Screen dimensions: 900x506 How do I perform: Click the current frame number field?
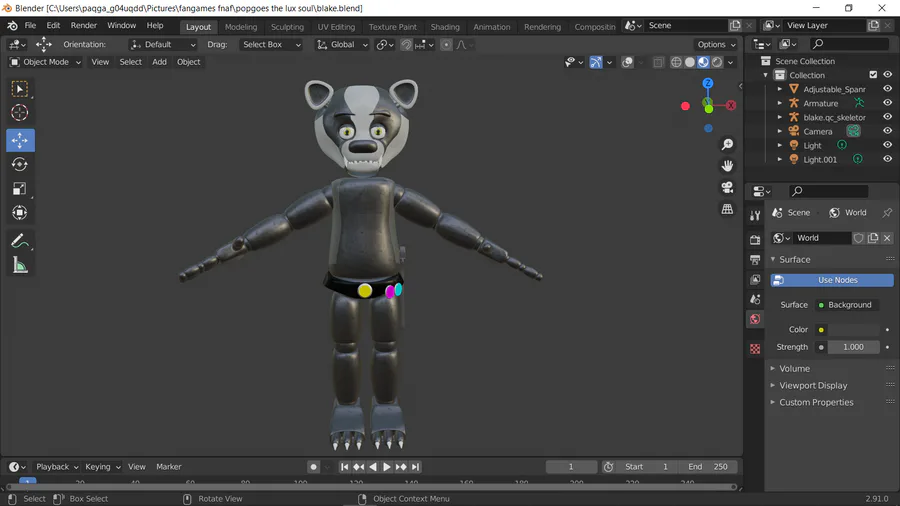pyautogui.click(x=571, y=467)
